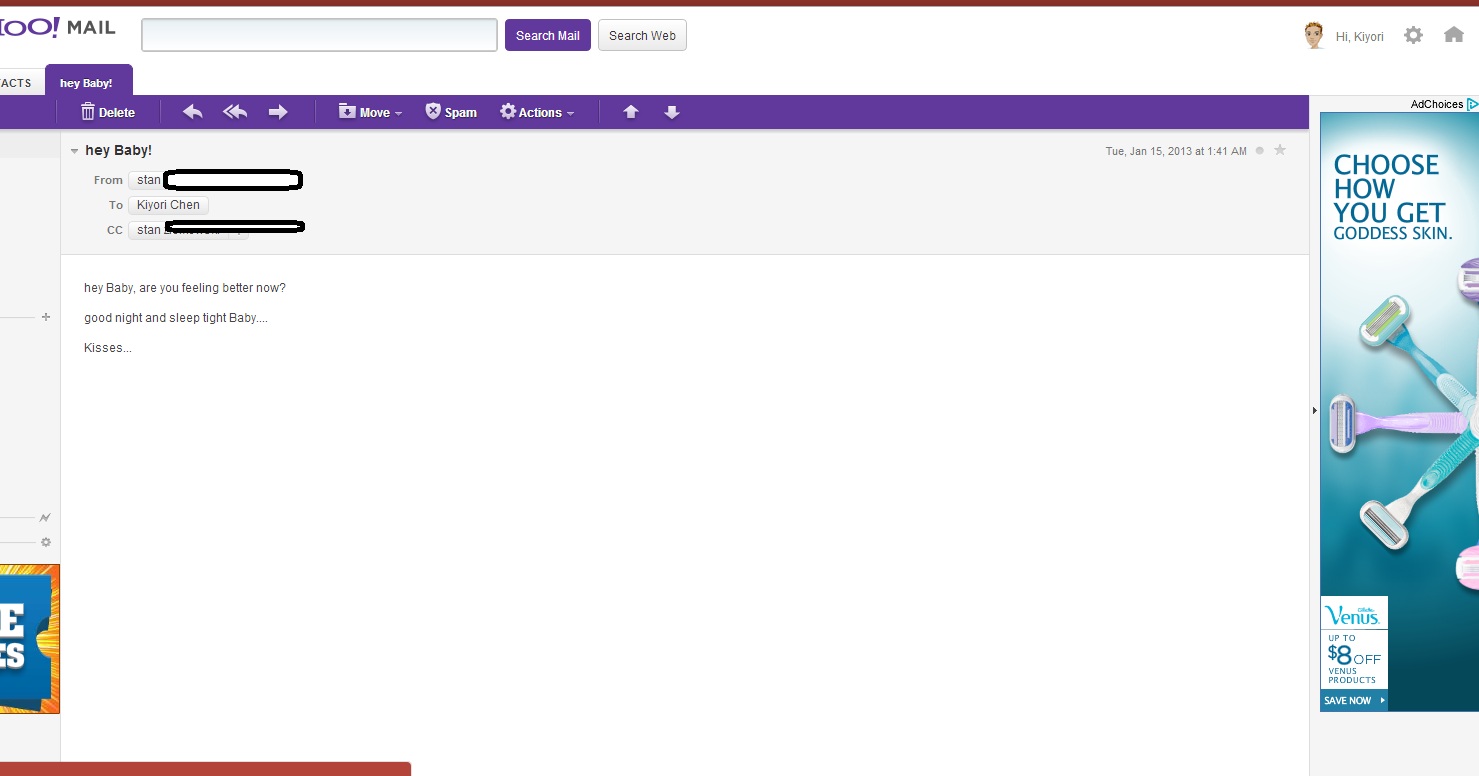
Task: Mark this message as Spam
Action: 451,112
